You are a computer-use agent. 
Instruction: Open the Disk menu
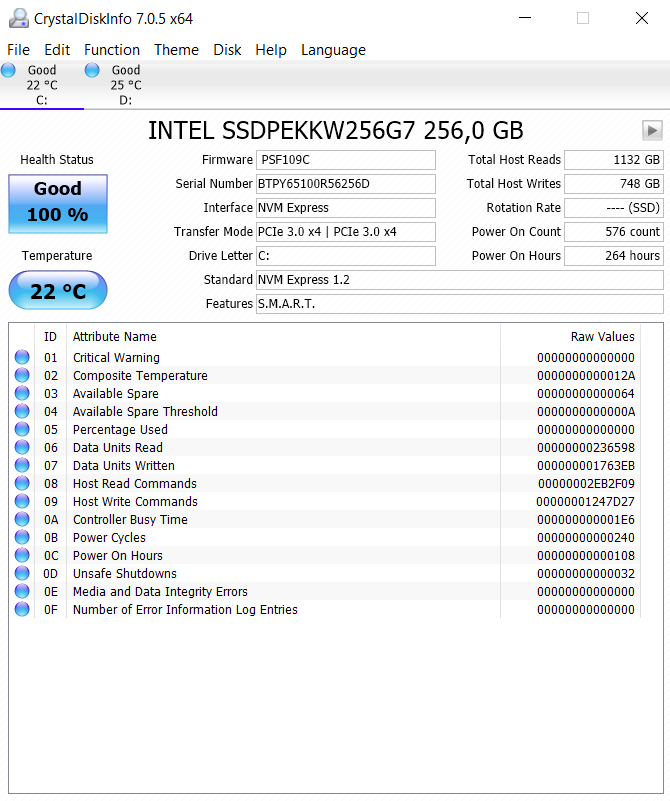tap(227, 50)
